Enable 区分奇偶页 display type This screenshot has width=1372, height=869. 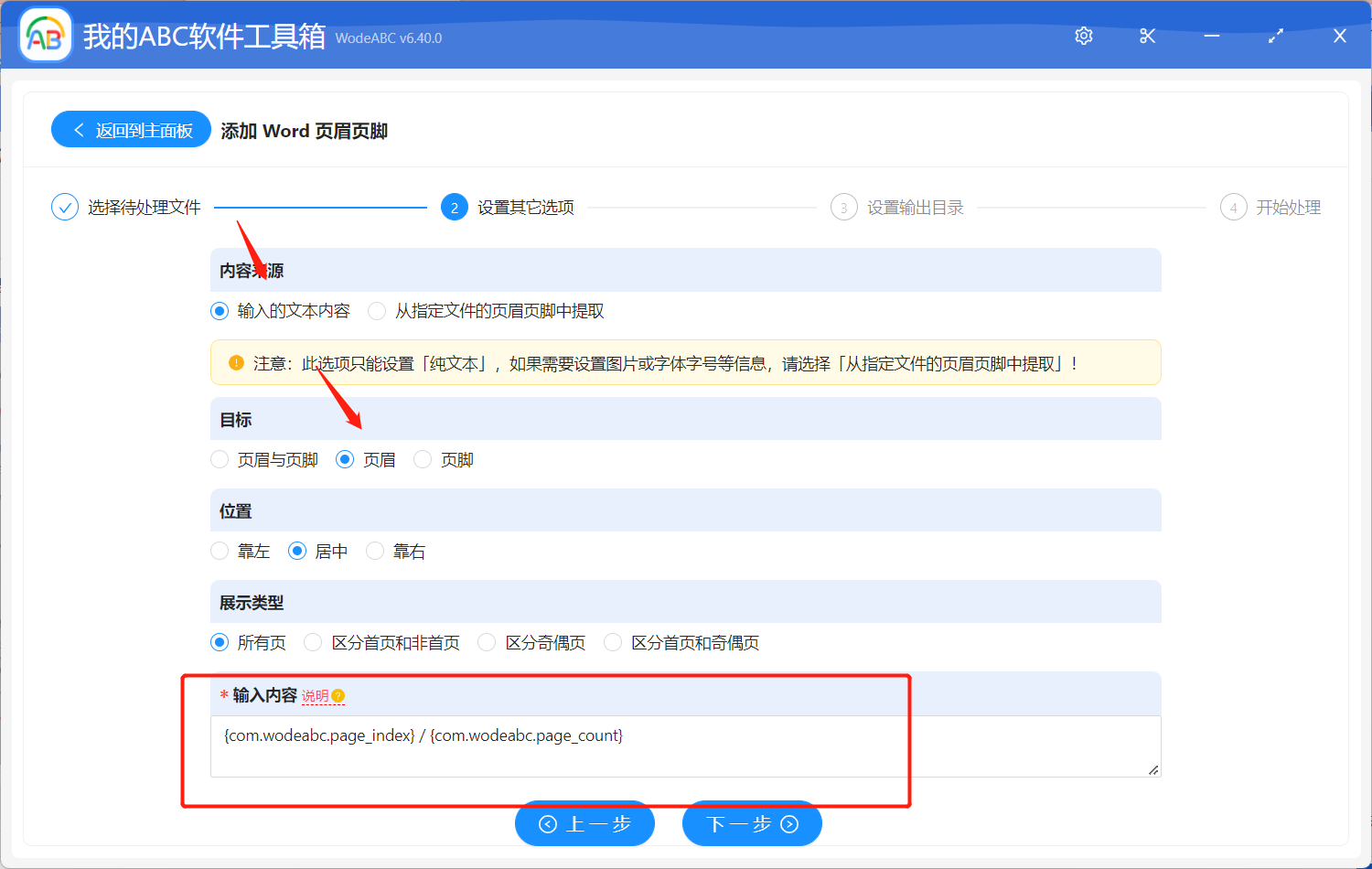pos(486,642)
